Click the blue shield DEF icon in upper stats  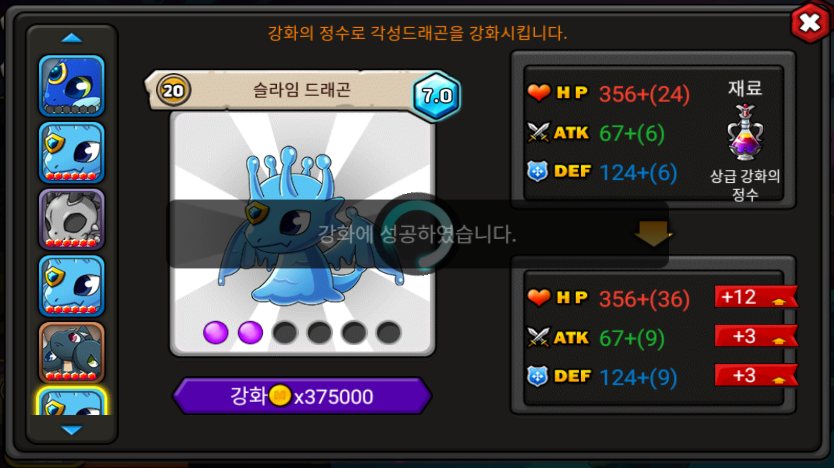click(537, 171)
